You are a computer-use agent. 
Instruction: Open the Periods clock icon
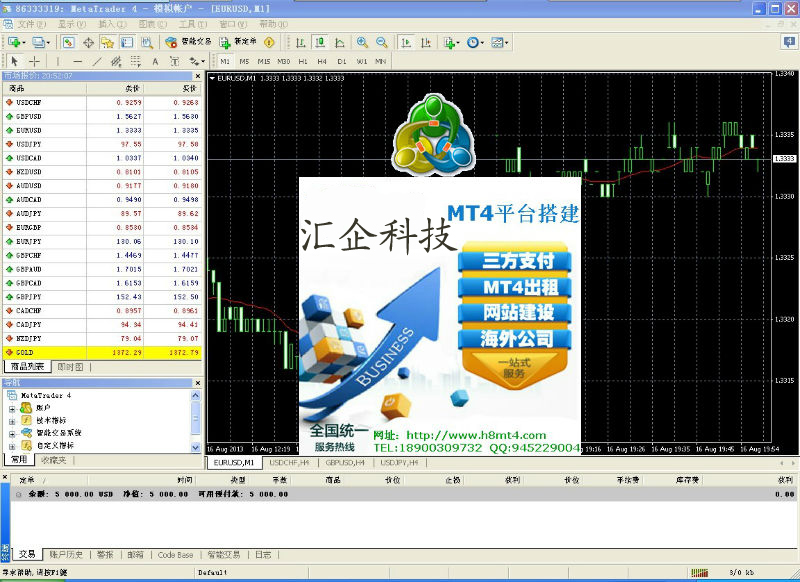472,42
